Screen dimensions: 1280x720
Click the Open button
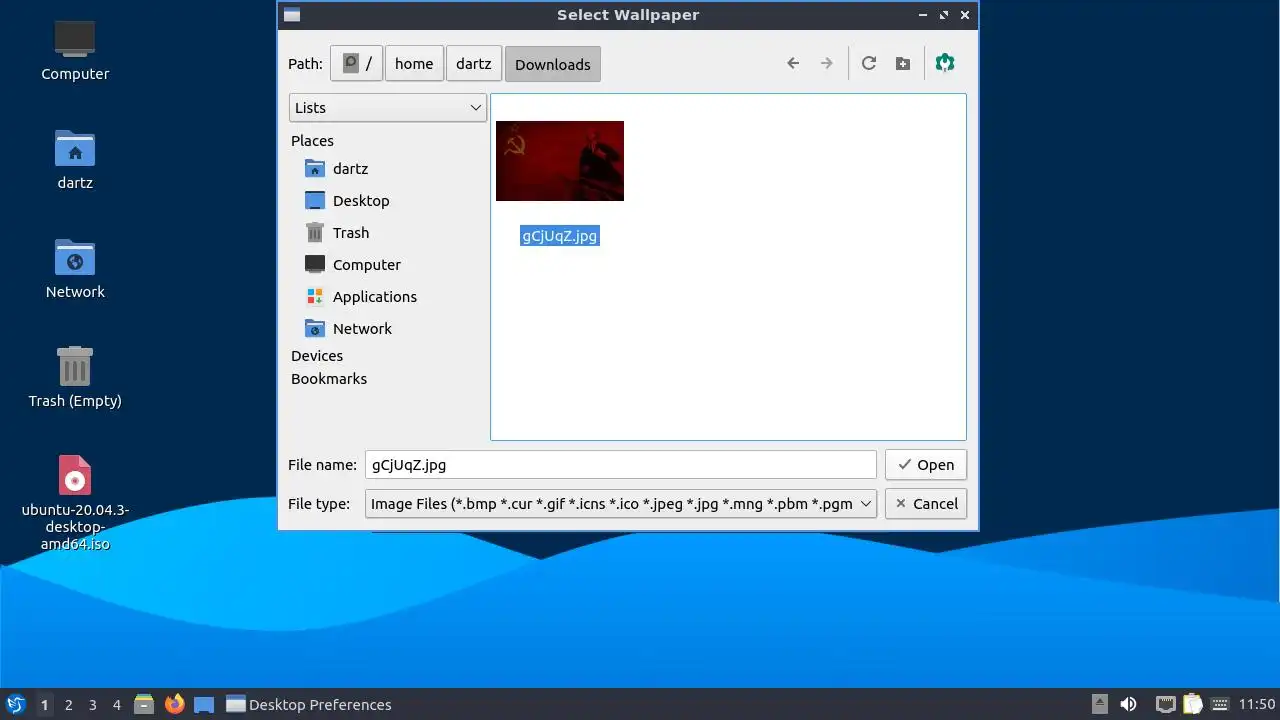point(926,465)
